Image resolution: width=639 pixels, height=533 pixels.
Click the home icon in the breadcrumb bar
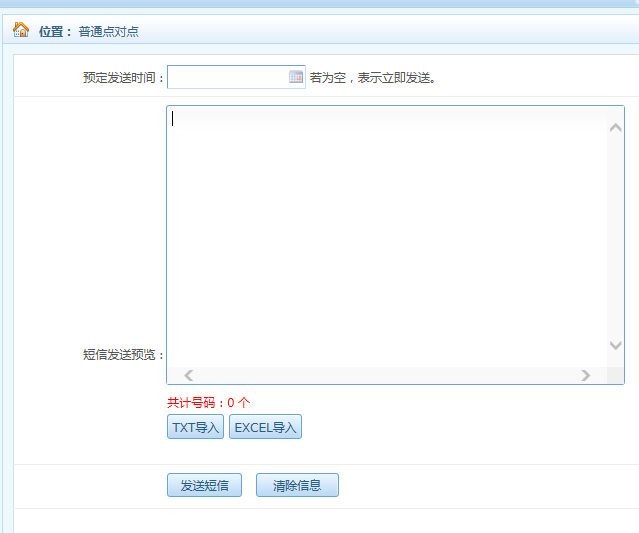(21, 30)
